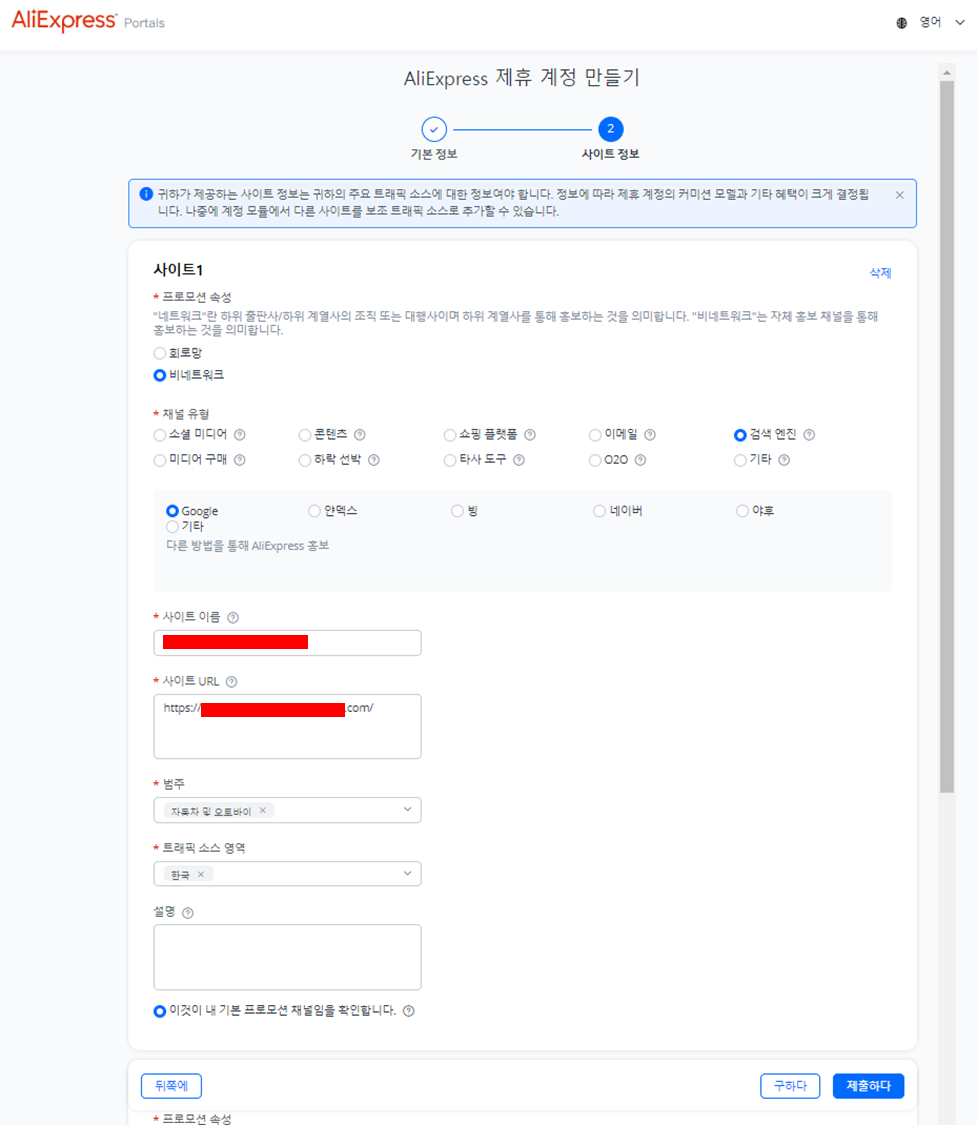977x1125 pixels.
Task: Dismiss the blue info banner
Action: click(900, 195)
